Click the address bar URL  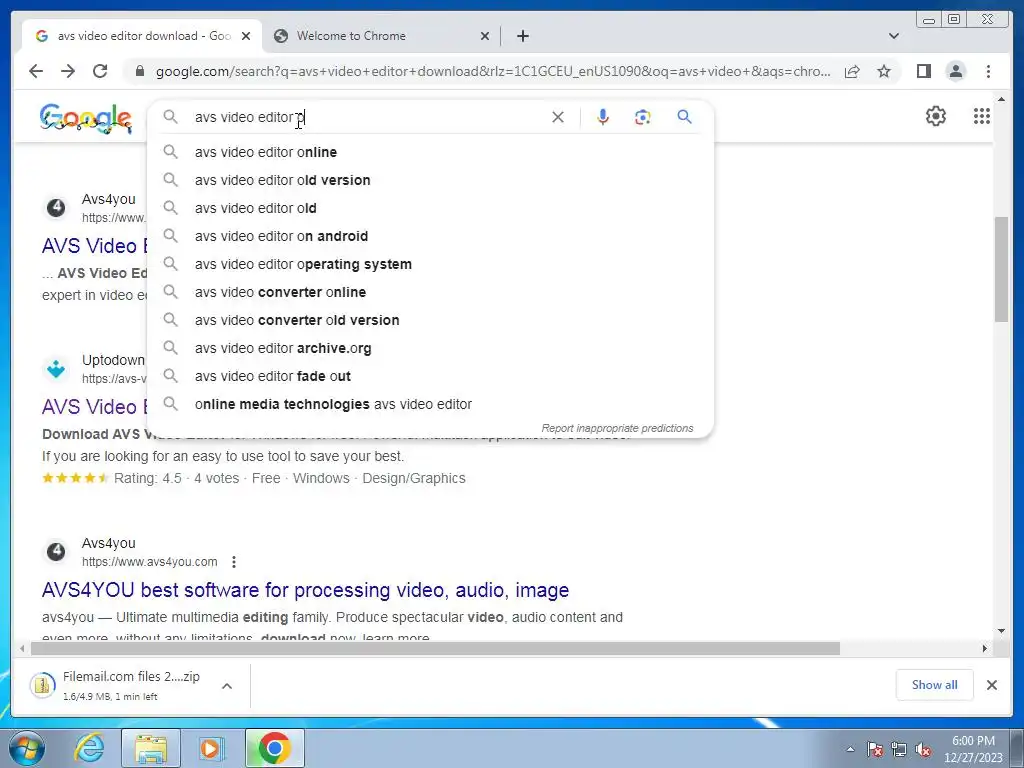[493, 71]
